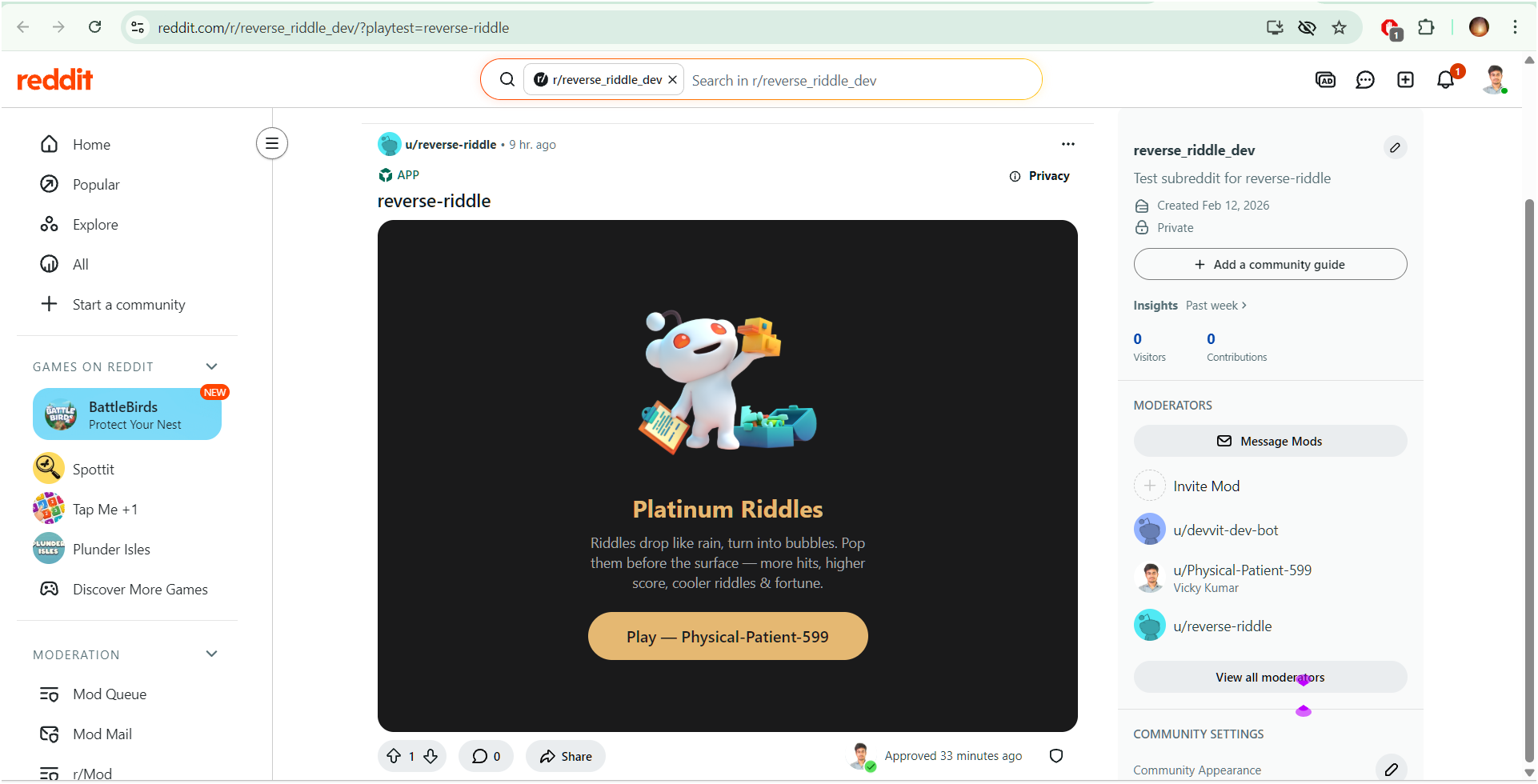Open the Advertise icon in header
1538x784 pixels.
point(1325,79)
